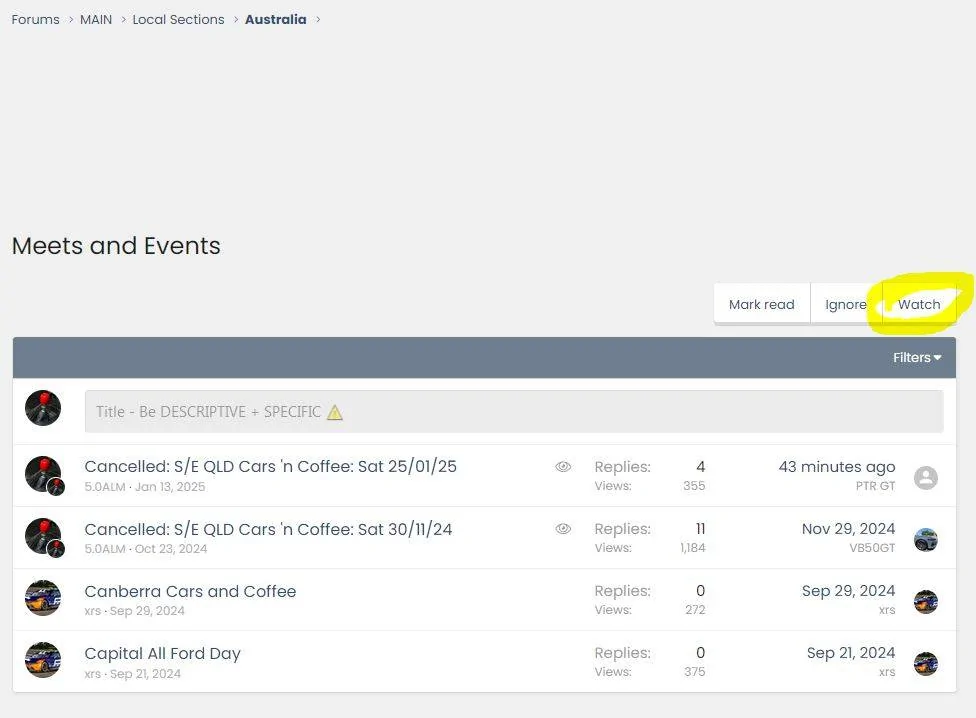
Task: Click the Meets and Events heading
Action: click(x=116, y=246)
